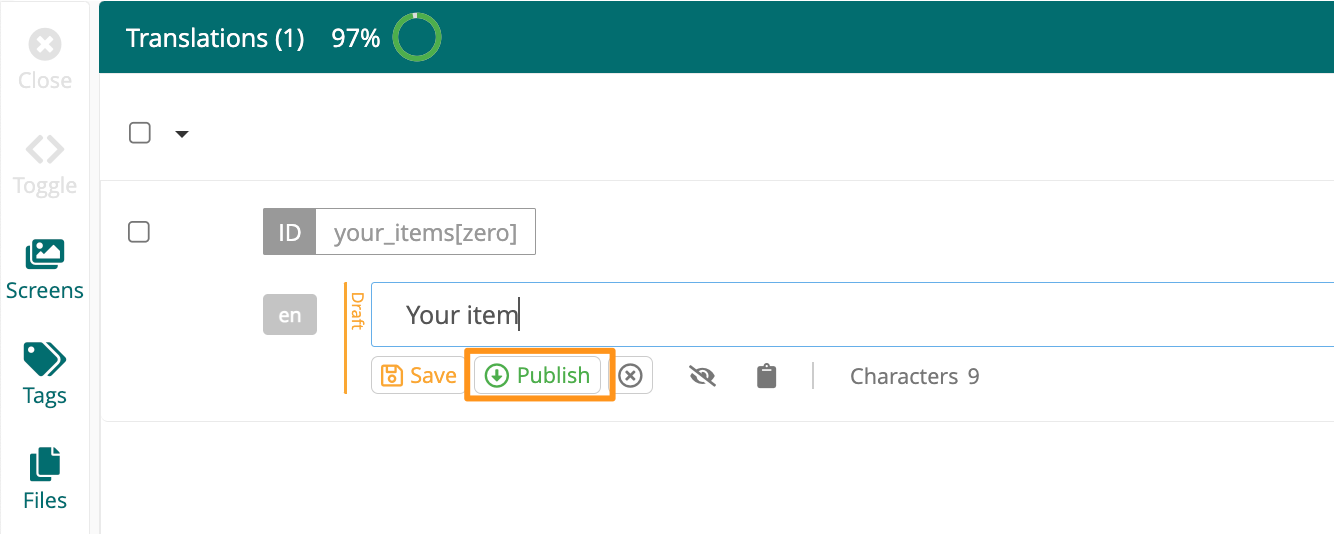Image resolution: width=1334 pixels, height=534 pixels.
Task: Tick the select-all checkbox at the top
Action: 140,132
